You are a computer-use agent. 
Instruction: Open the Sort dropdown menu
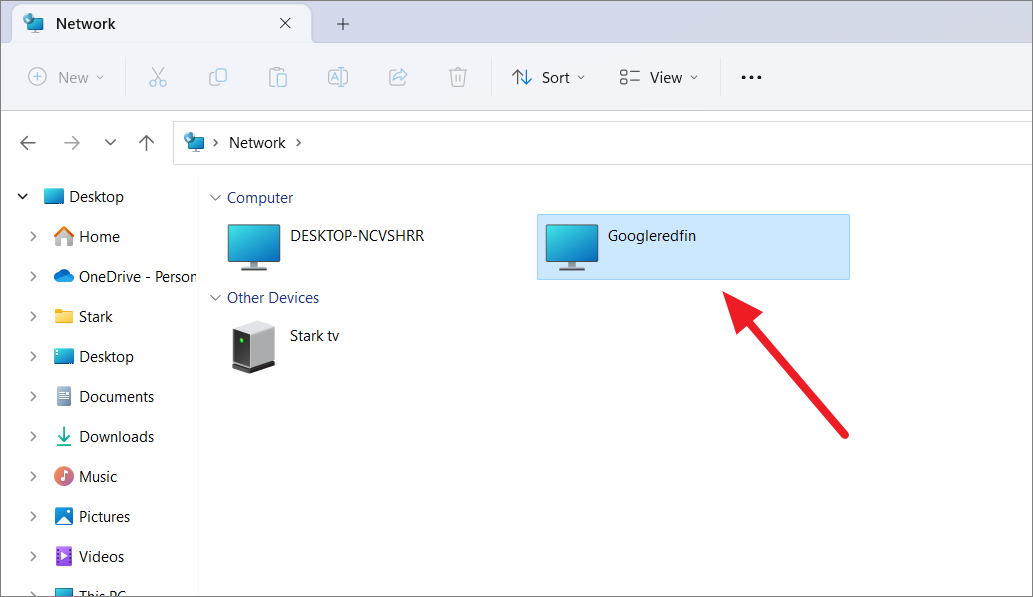coord(548,77)
